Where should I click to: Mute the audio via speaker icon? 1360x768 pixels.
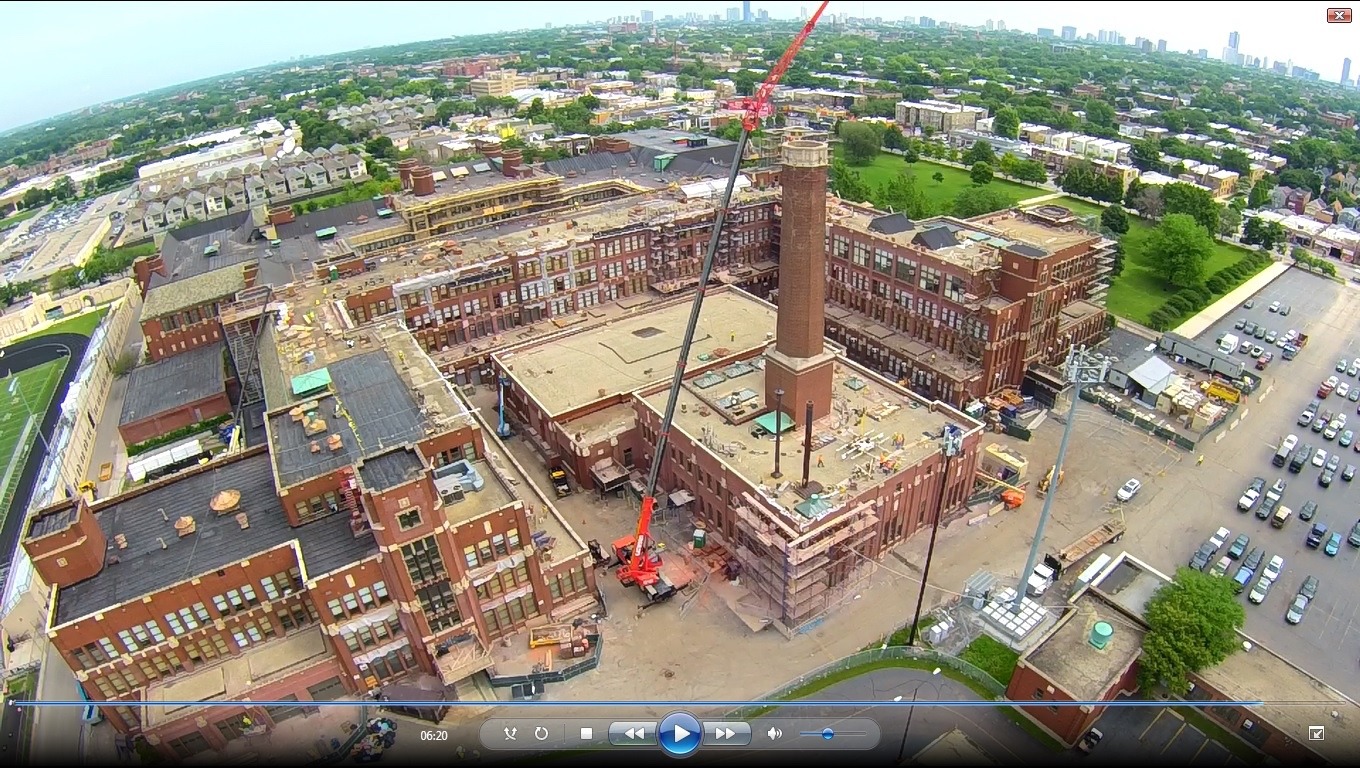[774, 734]
